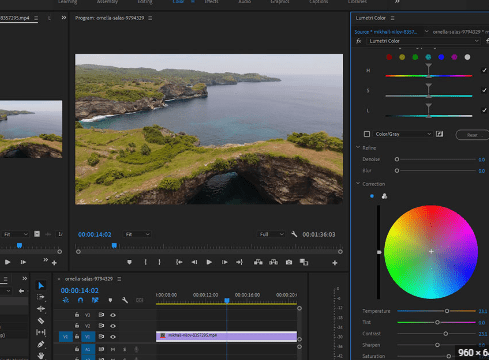Click the captions track options icon in timeline
Screen dimensions: 489x360
[140, 300]
